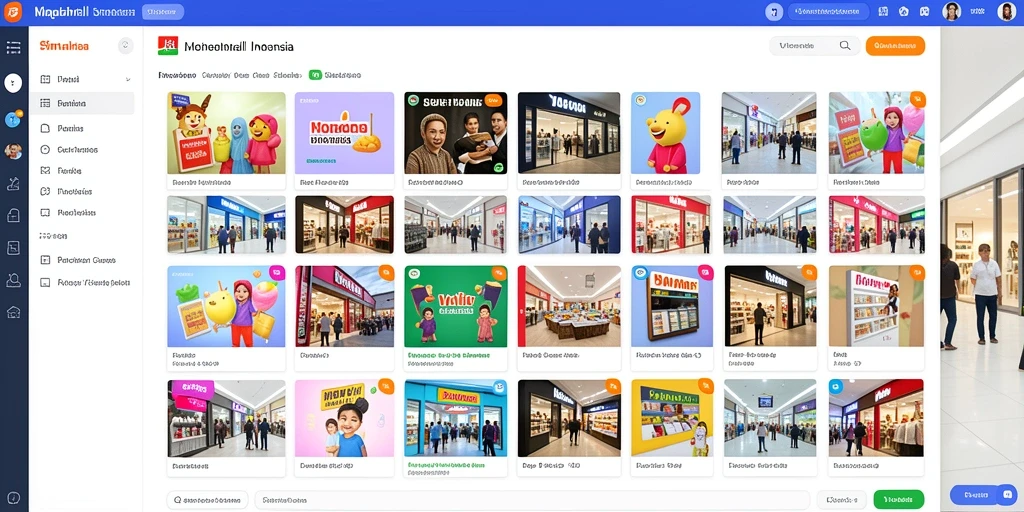The image size is (1024, 512).
Task: Focus the rounded pill field in top bar
Action: click(828, 12)
